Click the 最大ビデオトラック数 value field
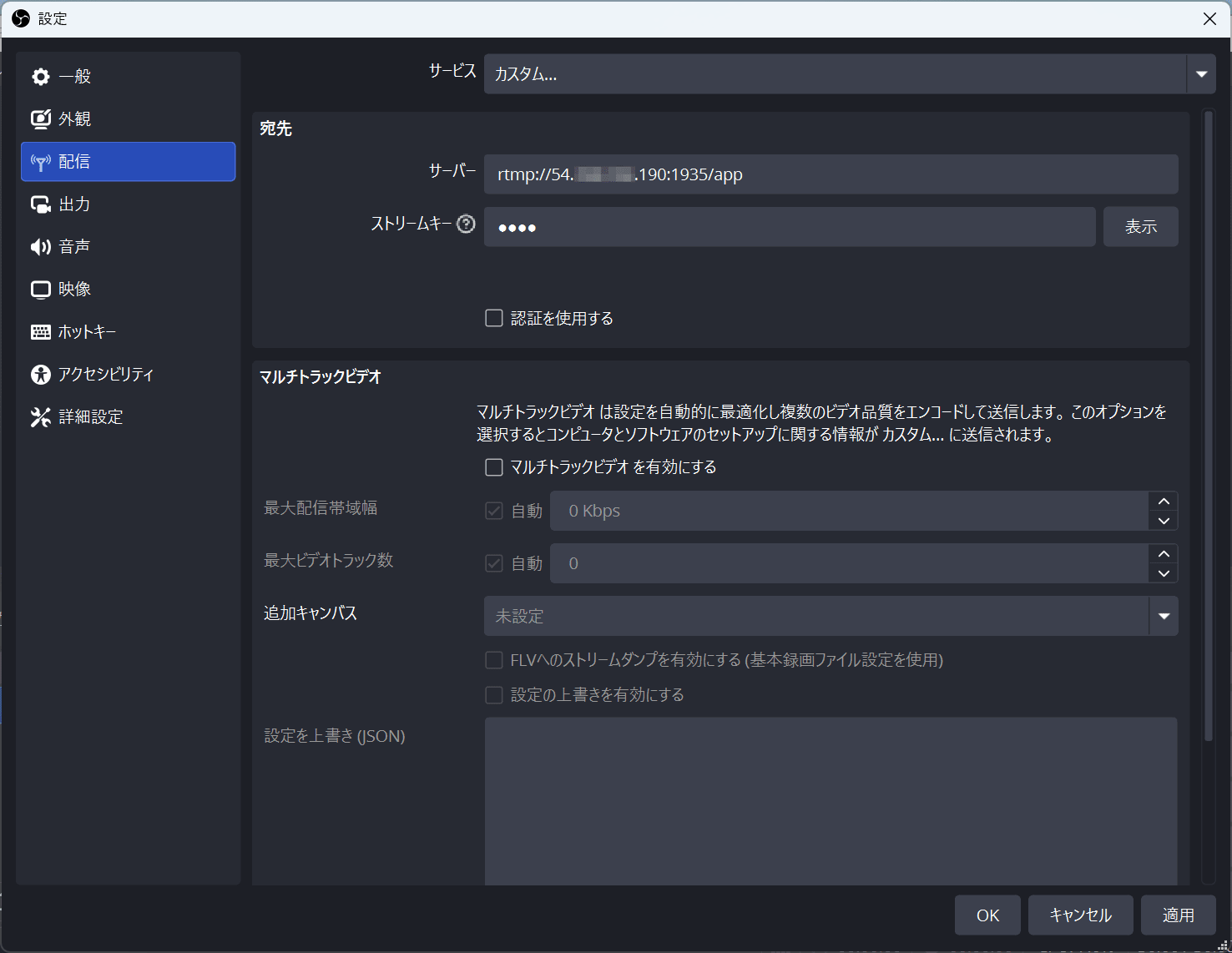The width and height of the screenshot is (1232, 953). pyautogui.click(x=850, y=563)
